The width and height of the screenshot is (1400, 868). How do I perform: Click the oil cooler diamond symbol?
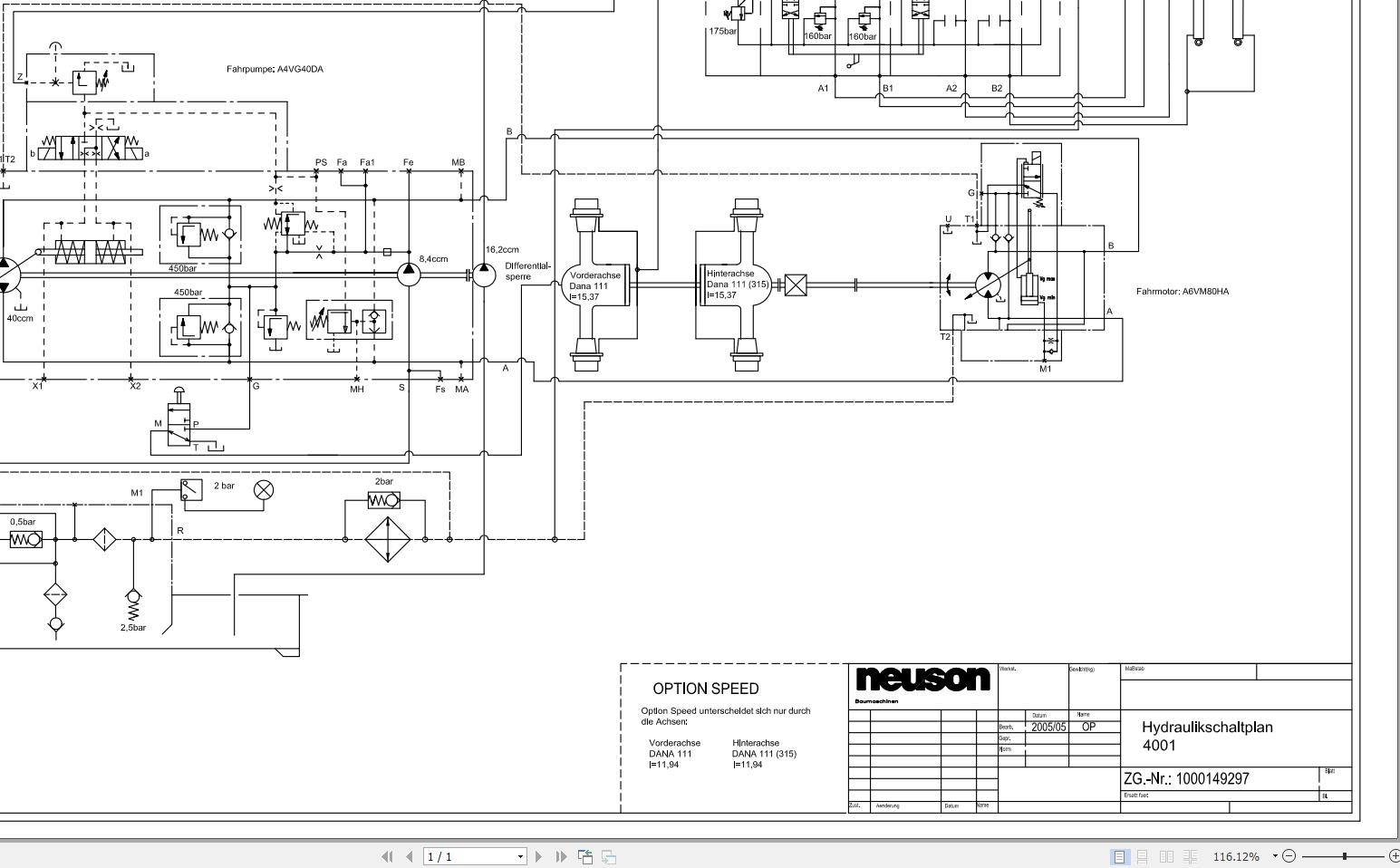pos(388,539)
